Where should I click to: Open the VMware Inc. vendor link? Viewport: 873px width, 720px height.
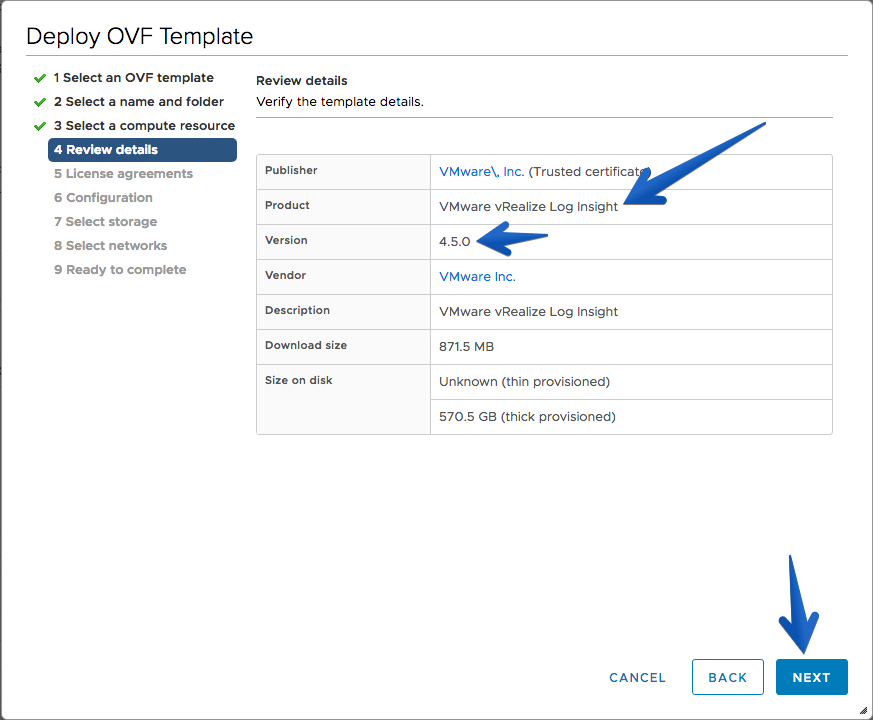pos(477,277)
